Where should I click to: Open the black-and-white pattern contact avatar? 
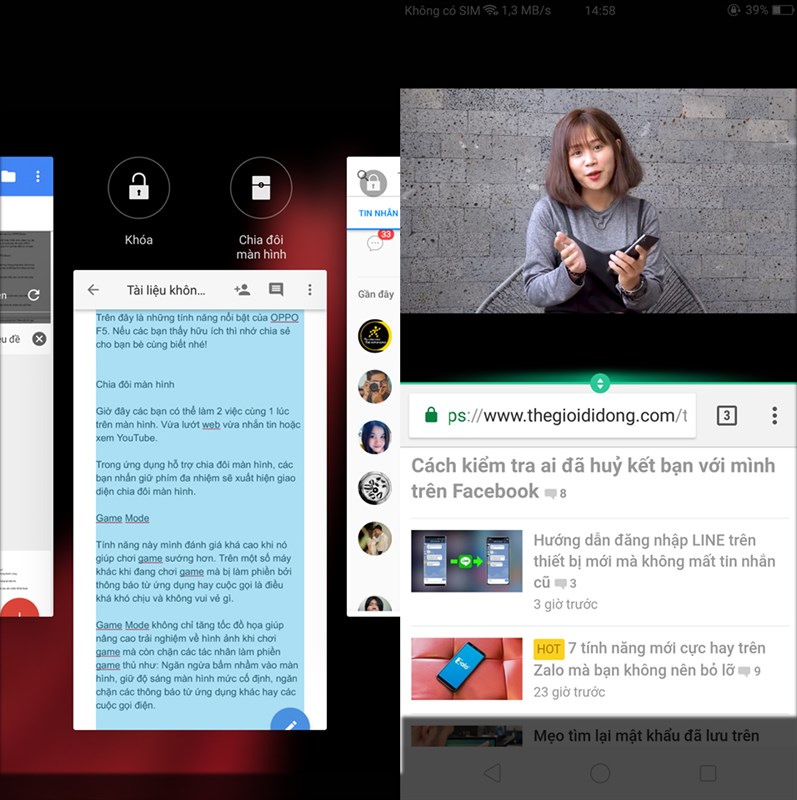375,488
